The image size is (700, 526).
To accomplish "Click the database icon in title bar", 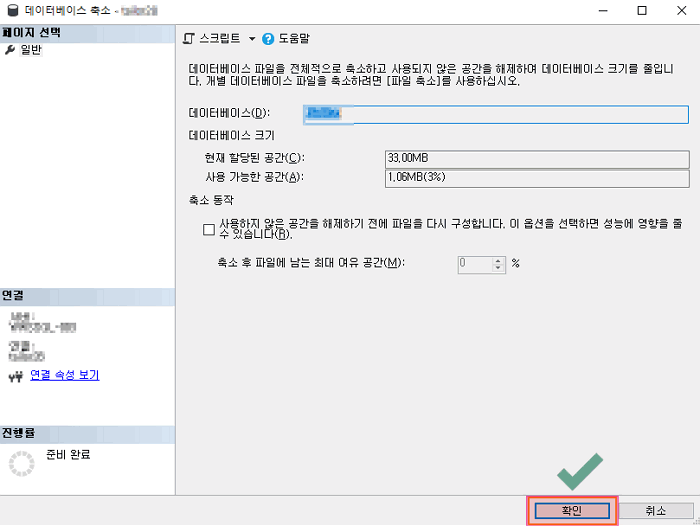I will tap(13, 11).
